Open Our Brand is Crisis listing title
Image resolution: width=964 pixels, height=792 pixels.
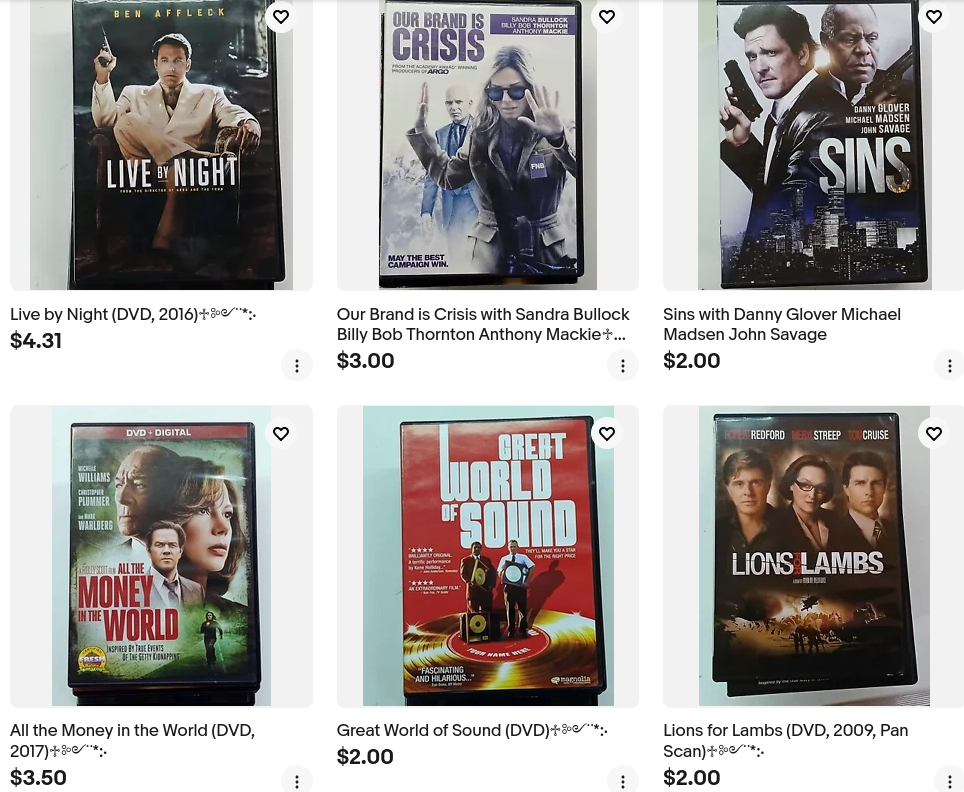coord(483,324)
